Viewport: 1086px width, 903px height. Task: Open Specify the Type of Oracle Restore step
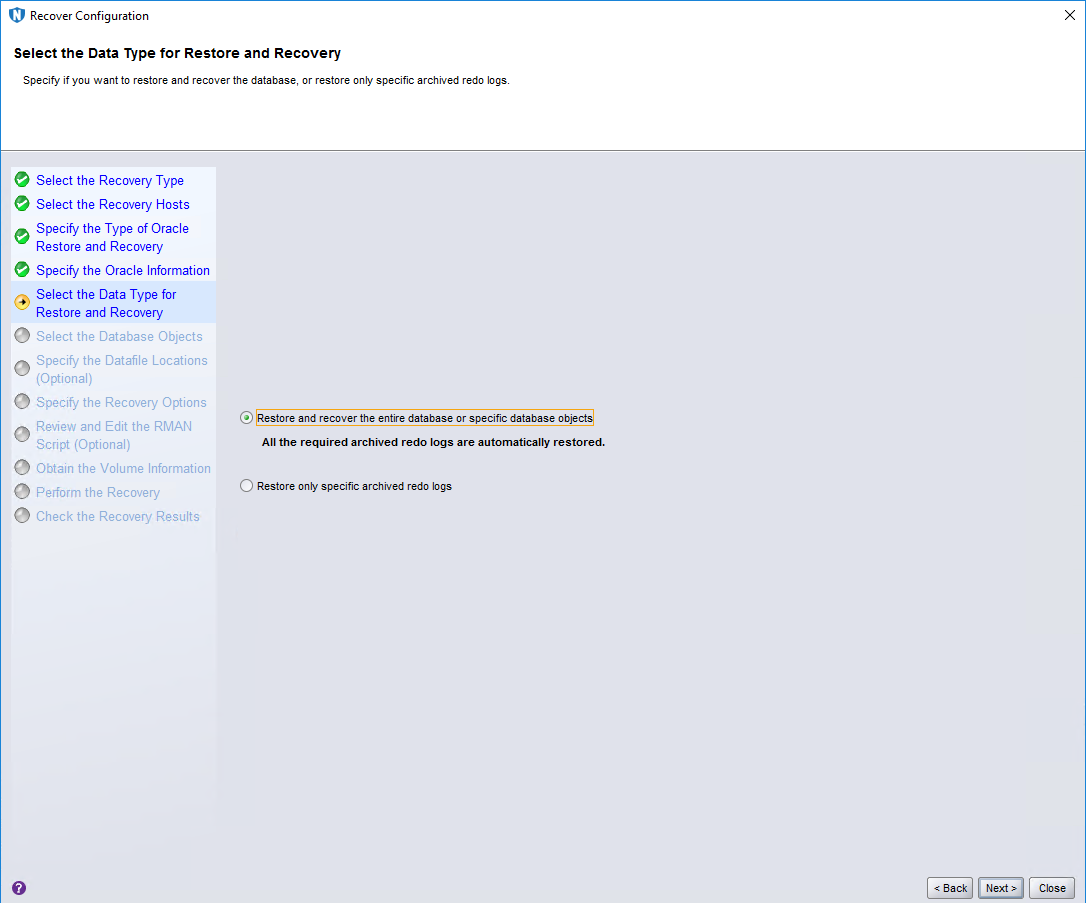point(112,237)
